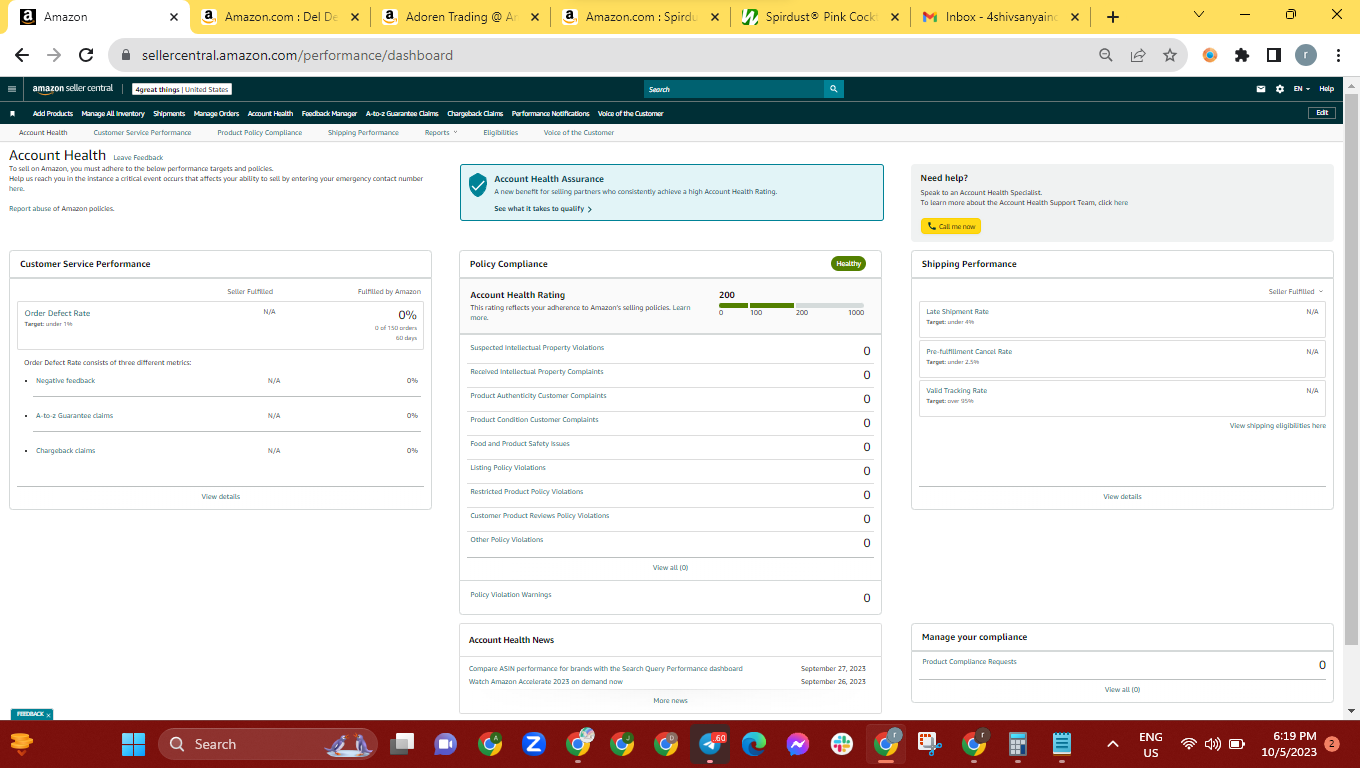Reload the page in Chrome
Image resolution: width=1360 pixels, height=768 pixels.
86,55
